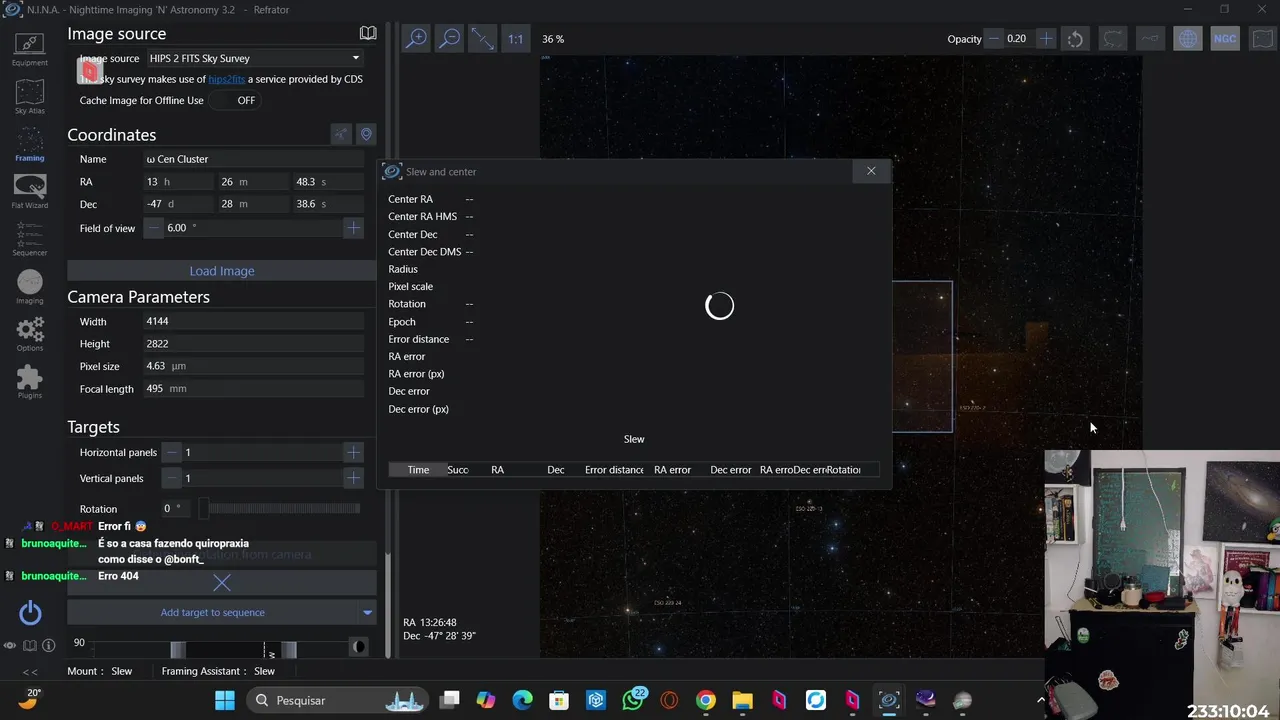Click the moon phase icon on altitude chart
The width and height of the screenshot is (1280, 720).
click(359, 647)
